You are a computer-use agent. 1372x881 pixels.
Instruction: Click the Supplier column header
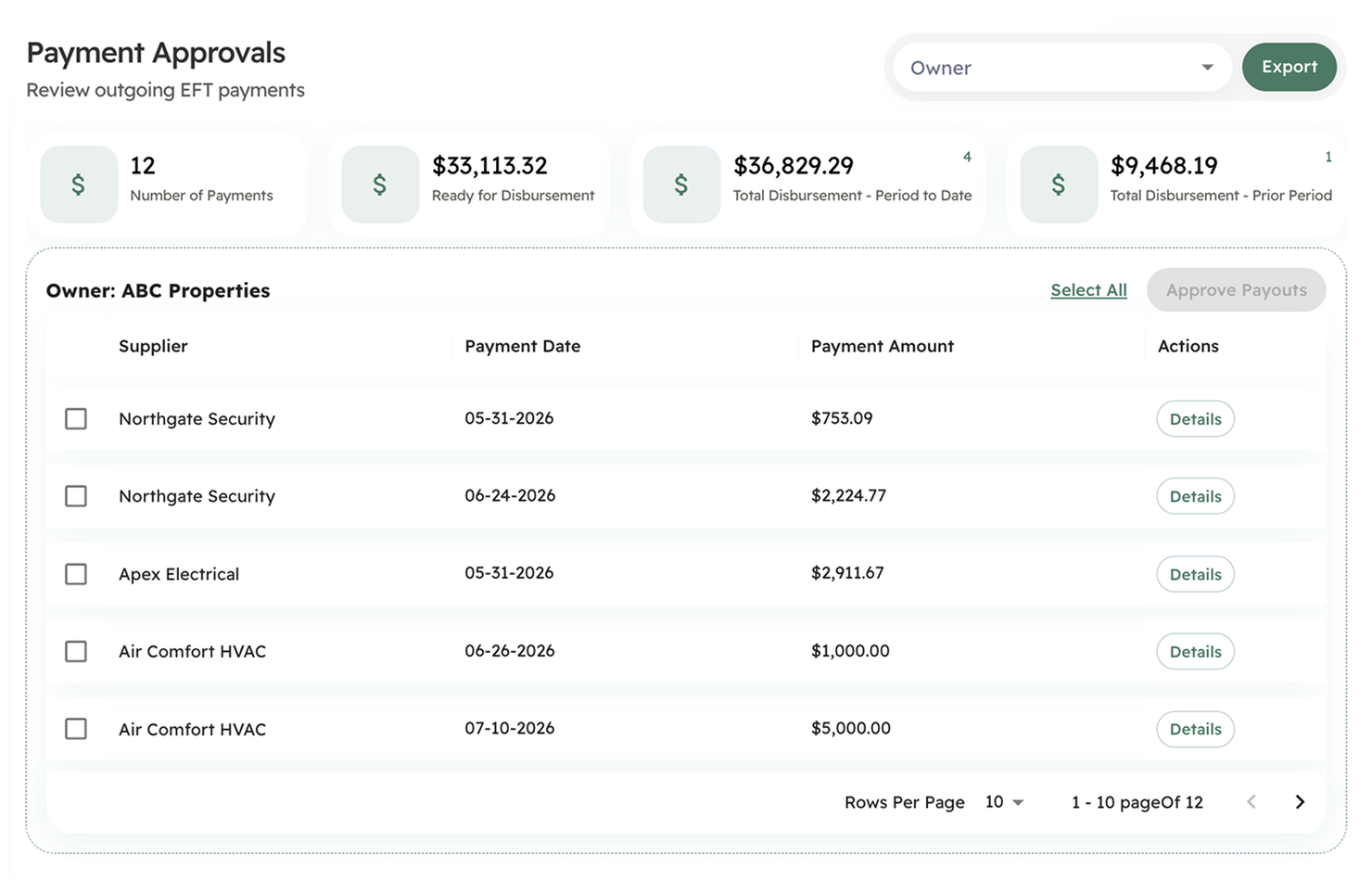click(x=153, y=346)
